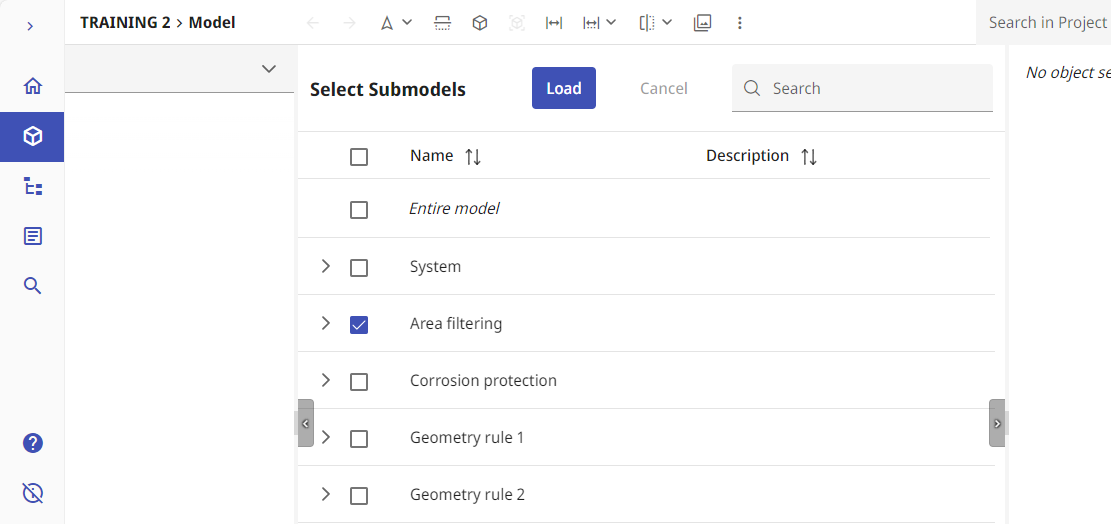Tick the Entire model checkbox
Screen dimensions: 1111x524
[359, 210]
